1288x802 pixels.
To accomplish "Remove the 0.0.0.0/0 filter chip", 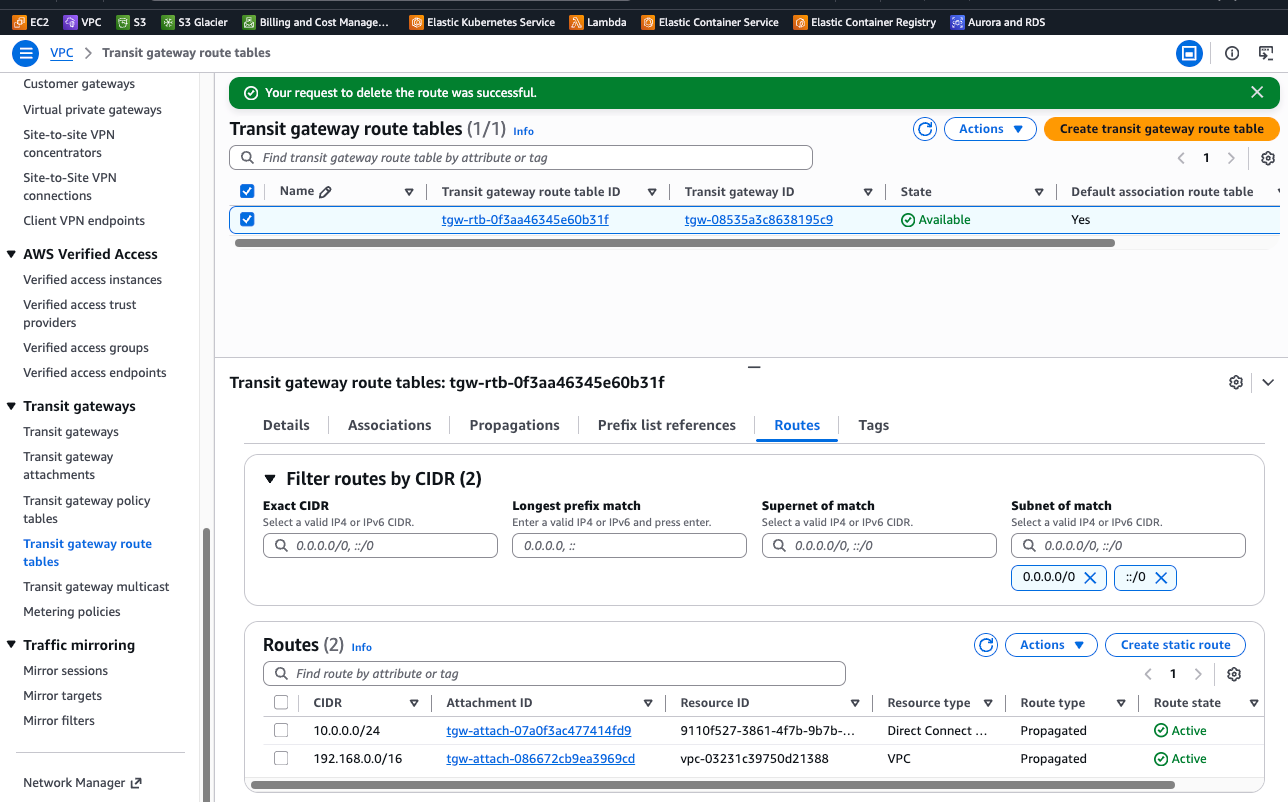I will [x=1090, y=577].
